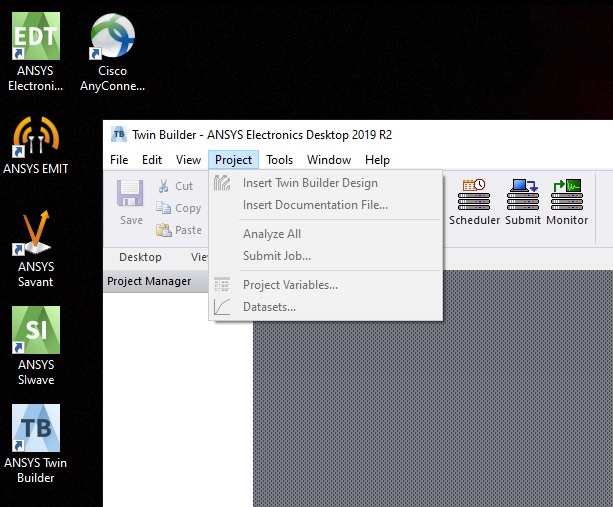Click the Paste clipboard button
Viewport: 613px width, 507px height.
click(179, 230)
